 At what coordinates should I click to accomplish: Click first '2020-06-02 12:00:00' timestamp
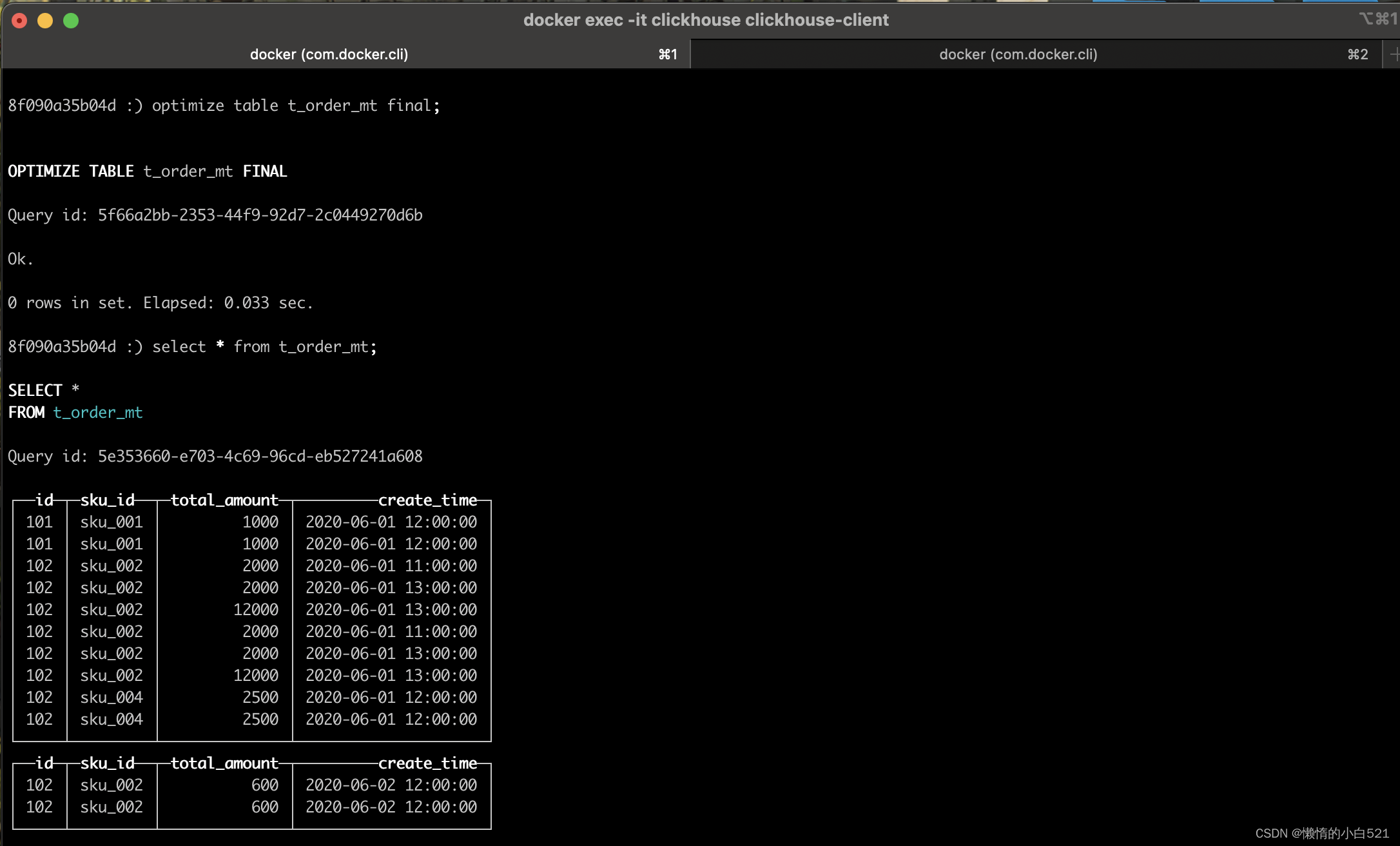point(391,785)
